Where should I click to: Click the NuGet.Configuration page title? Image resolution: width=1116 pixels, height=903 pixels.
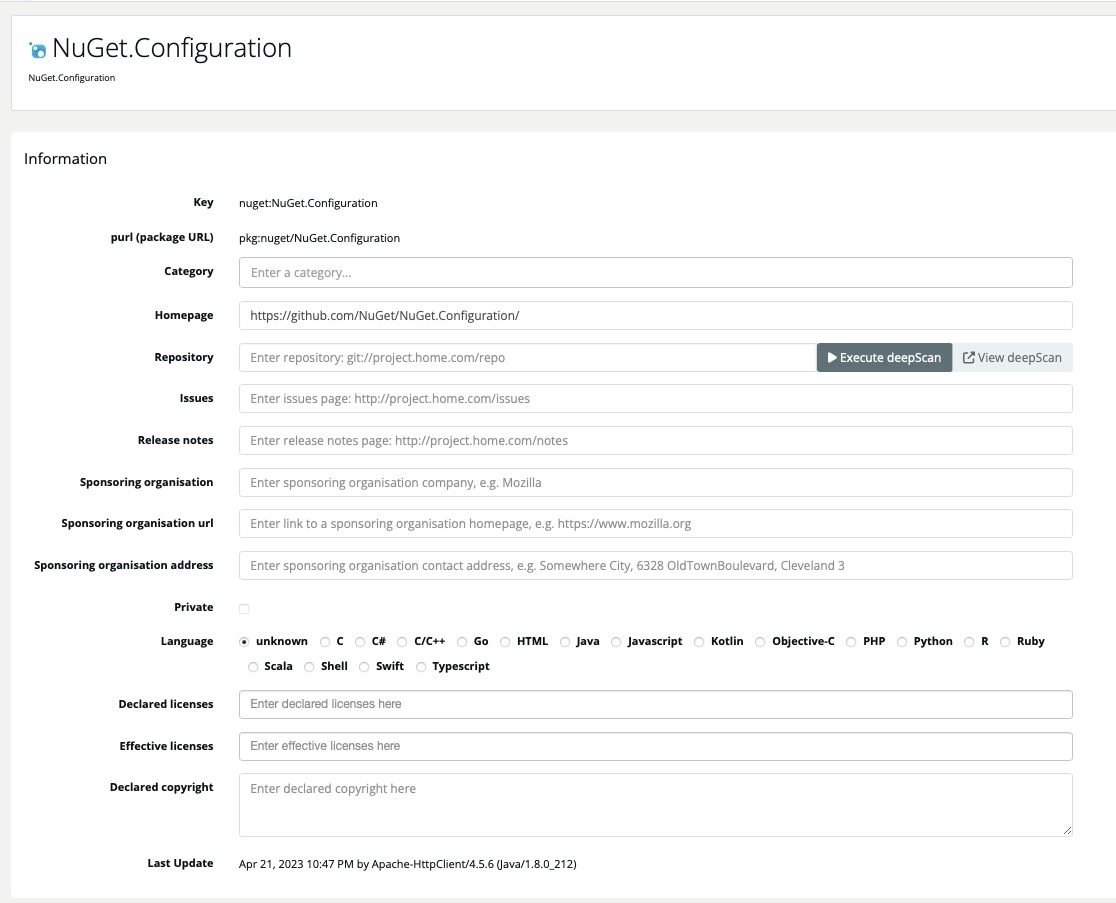tap(172, 48)
